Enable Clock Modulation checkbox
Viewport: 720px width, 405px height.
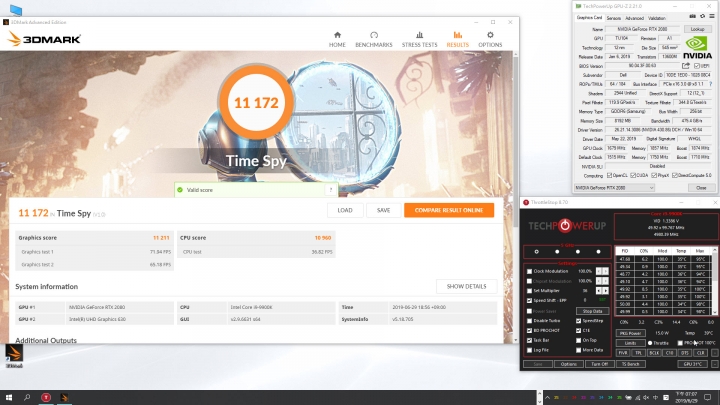[529, 271]
